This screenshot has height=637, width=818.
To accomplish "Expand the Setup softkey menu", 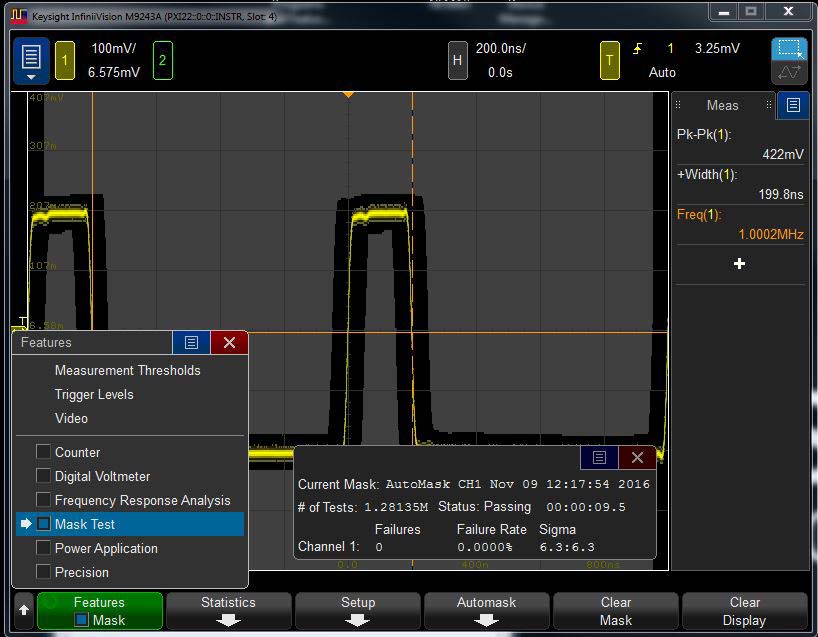I will [357, 611].
